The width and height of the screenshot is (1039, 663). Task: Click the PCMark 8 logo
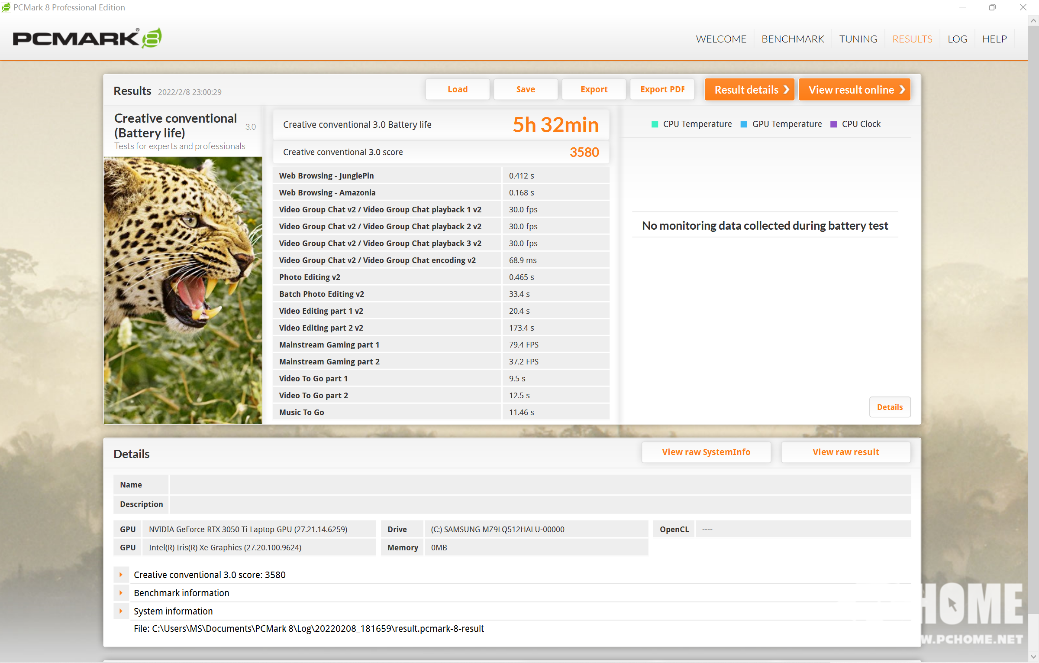[x=87, y=38]
